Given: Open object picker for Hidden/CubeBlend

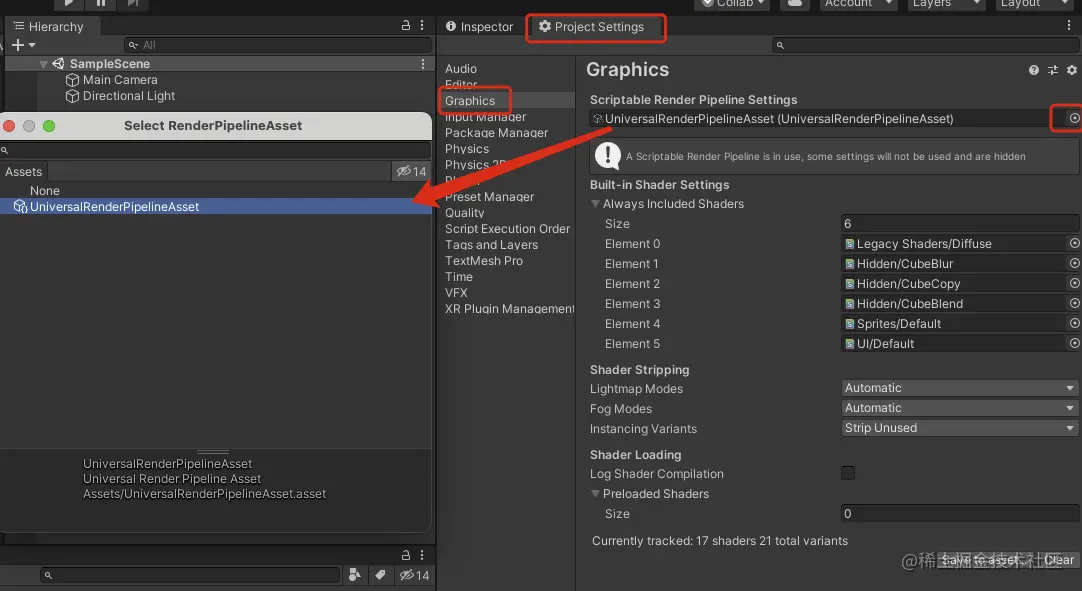Looking at the screenshot, I should point(1074,303).
